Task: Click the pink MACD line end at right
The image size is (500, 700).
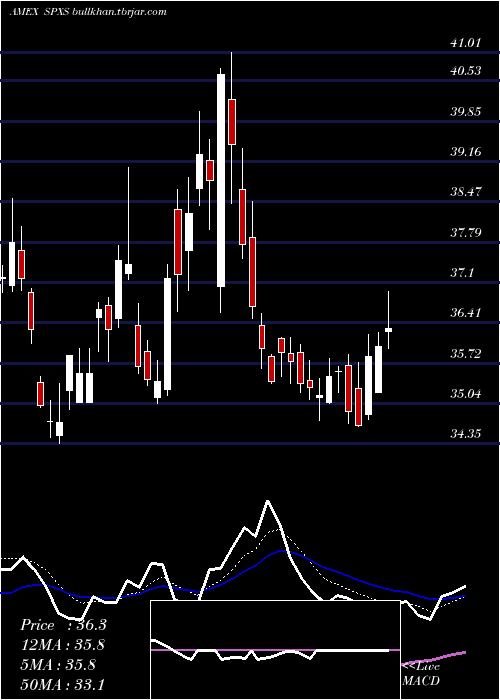Action: (x=464, y=652)
